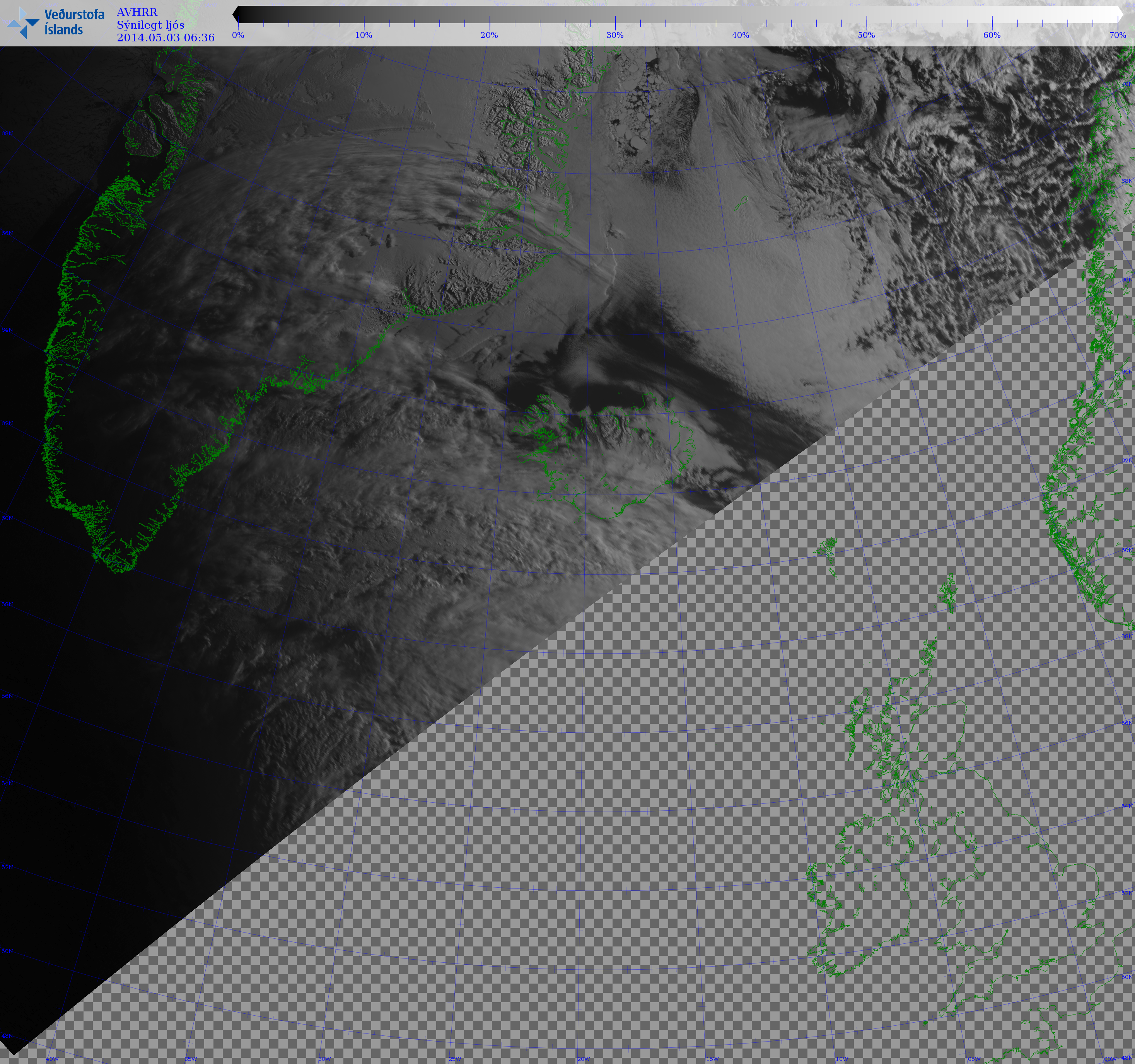Click the Sýnilegt ljós channel label

[x=151, y=24]
